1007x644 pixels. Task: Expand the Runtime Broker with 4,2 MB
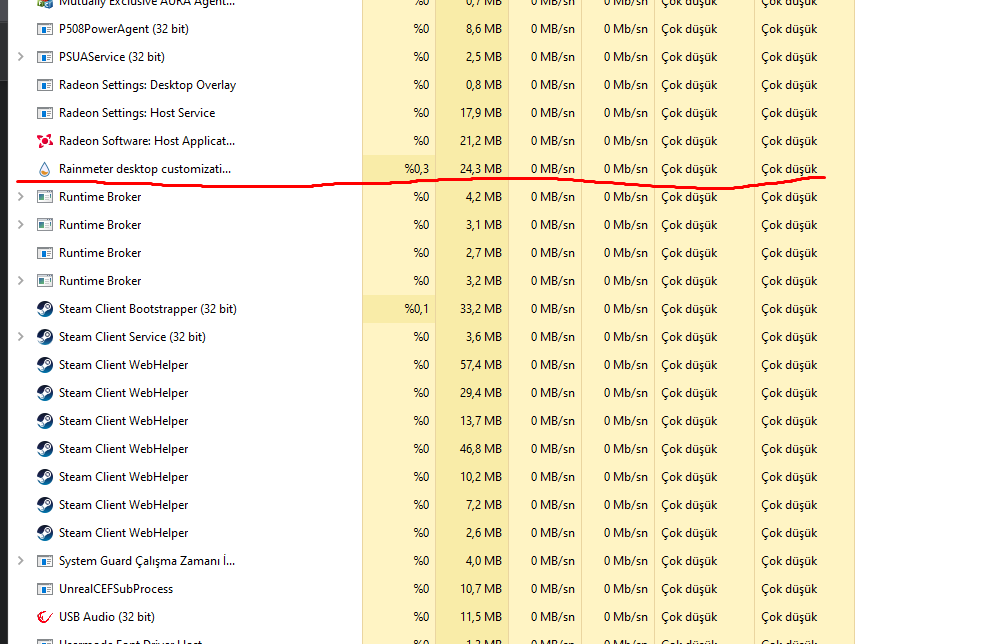tap(21, 197)
